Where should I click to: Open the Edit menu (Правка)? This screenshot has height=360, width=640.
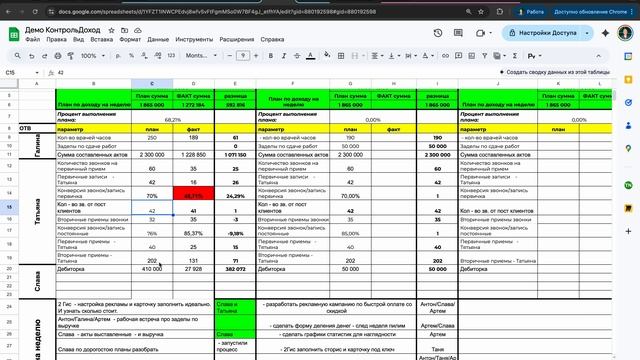coord(56,40)
